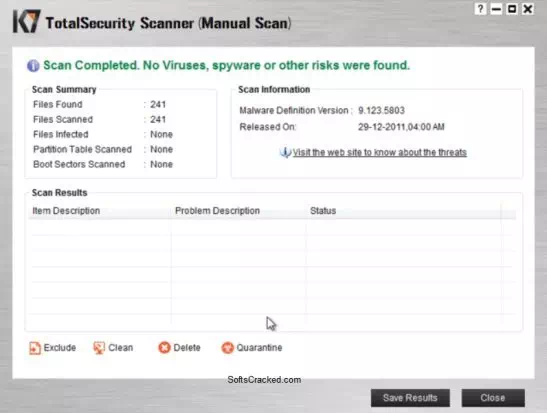Minimize the scanner window

coord(496,9)
